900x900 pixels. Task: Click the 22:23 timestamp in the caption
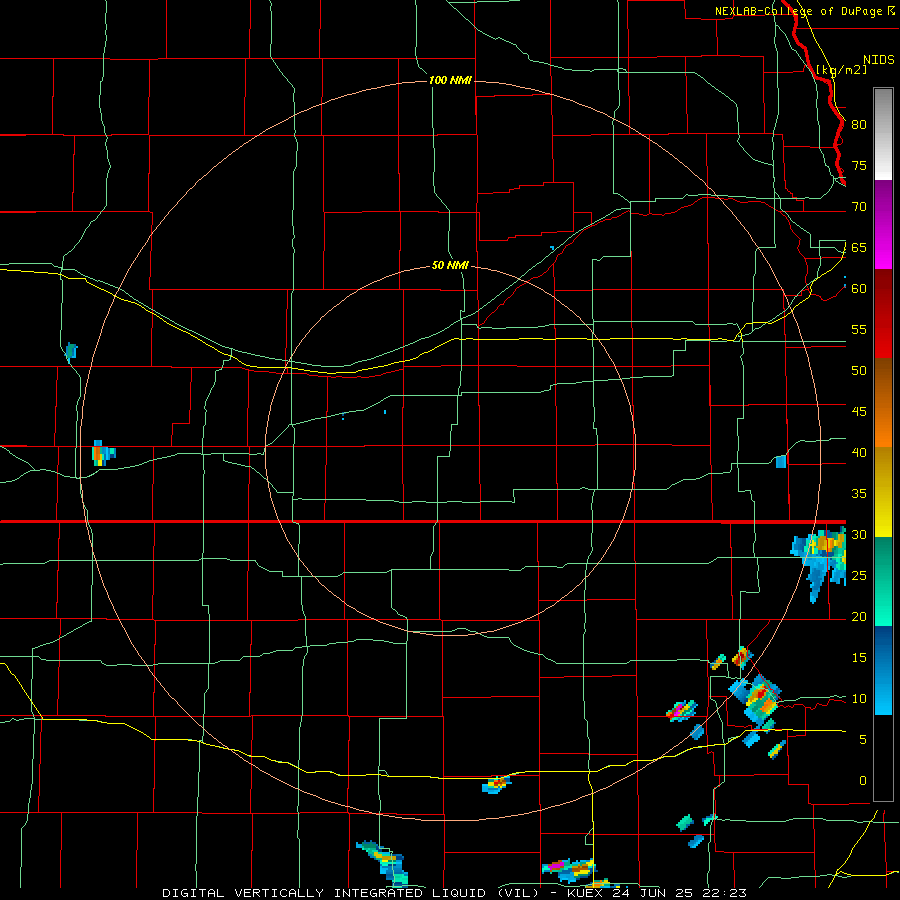point(723,893)
